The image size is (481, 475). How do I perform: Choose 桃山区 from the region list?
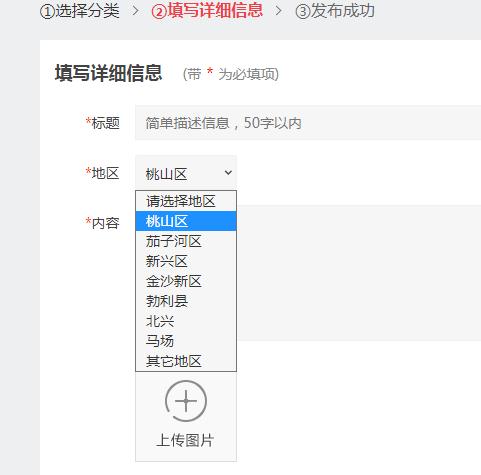coord(186,221)
